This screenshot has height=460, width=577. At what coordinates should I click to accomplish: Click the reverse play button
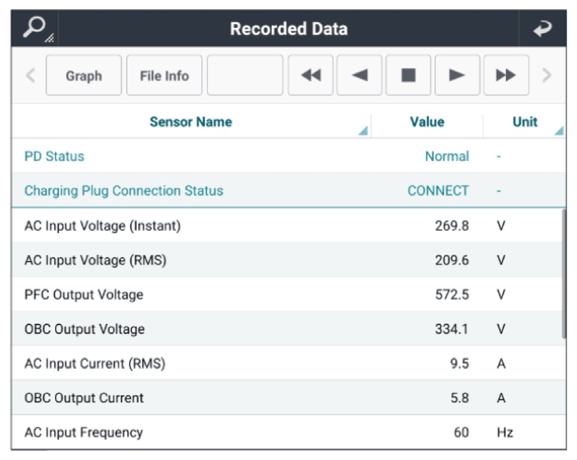(x=359, y=75)
